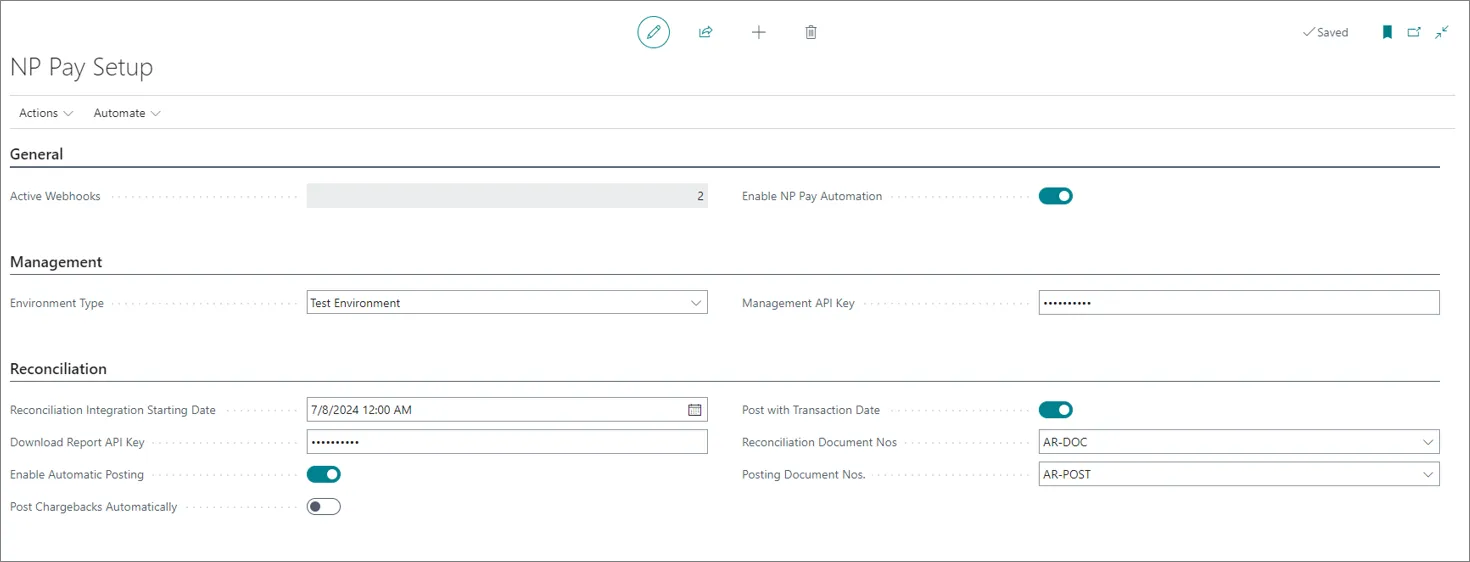Click the collapse page arrows icon
Image resolution: width=1470 pixels, height=562 pixels.
[x=1441, y=32]
